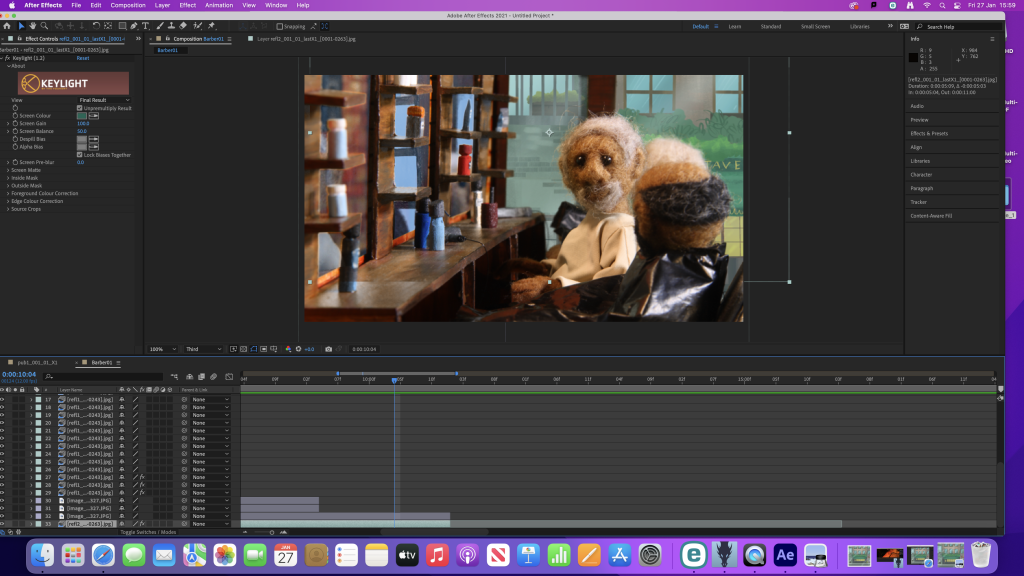Open Finder in the Dock
This screenshot has height=576, width=1024.
click(x=42, y=555)
